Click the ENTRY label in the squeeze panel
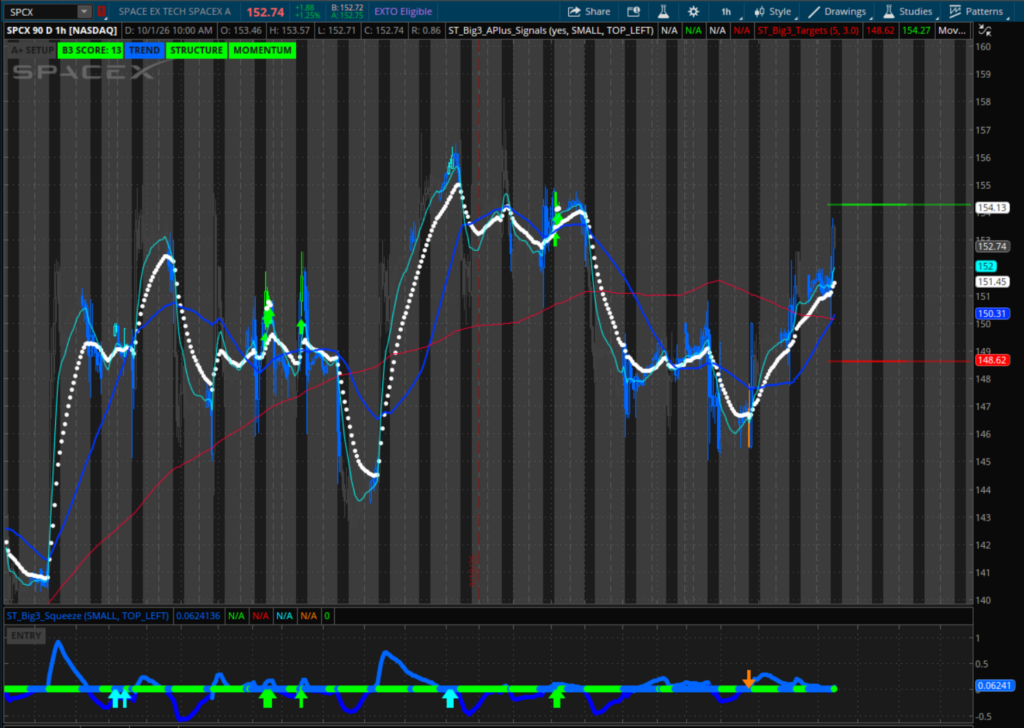 pos(26,635)
